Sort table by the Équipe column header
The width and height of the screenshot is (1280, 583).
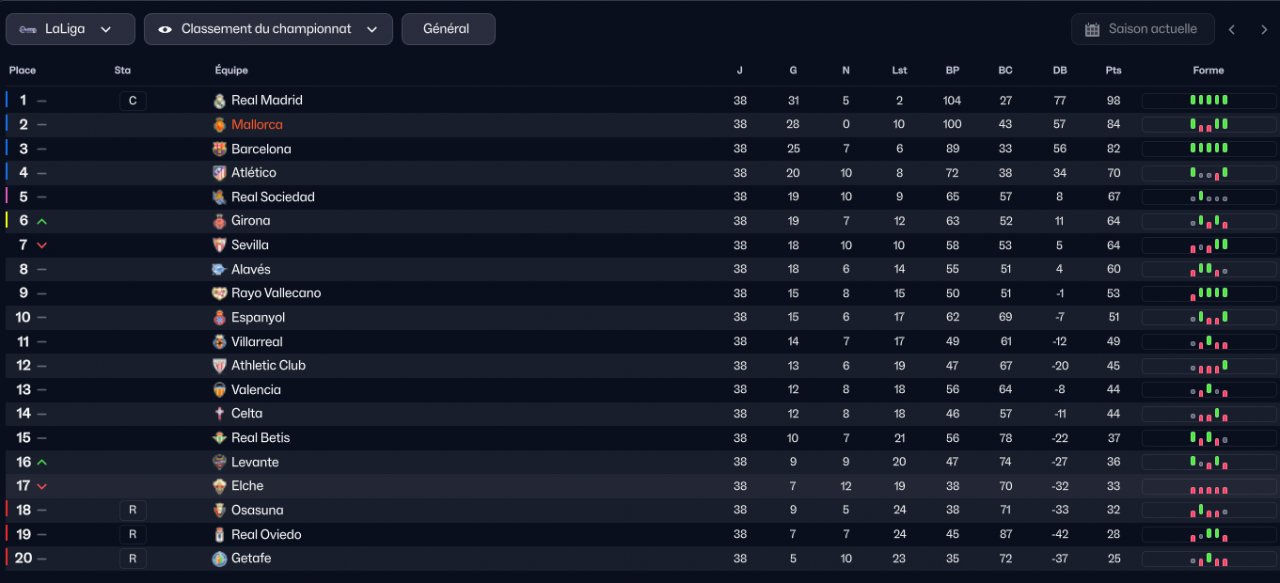[x=231, y=70]
